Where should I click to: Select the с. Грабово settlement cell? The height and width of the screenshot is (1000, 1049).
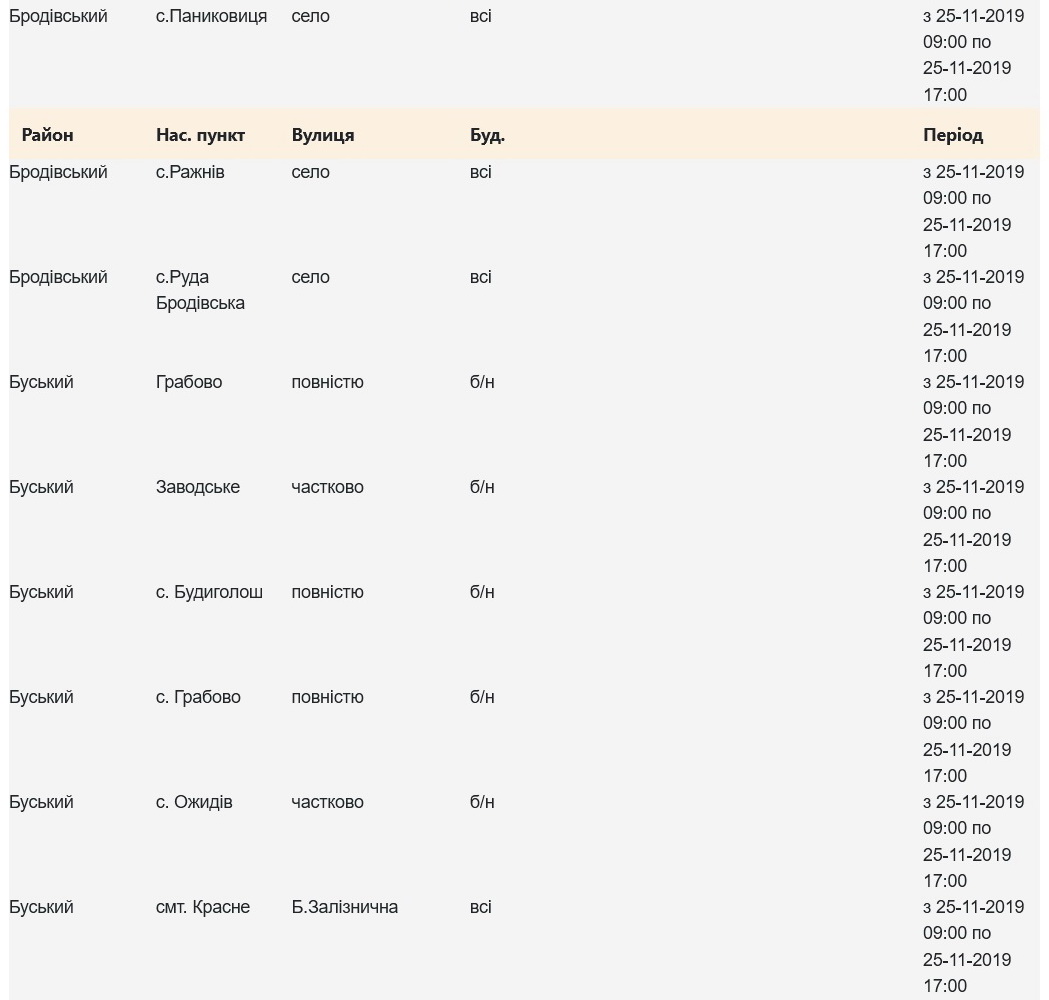[198, 697]
